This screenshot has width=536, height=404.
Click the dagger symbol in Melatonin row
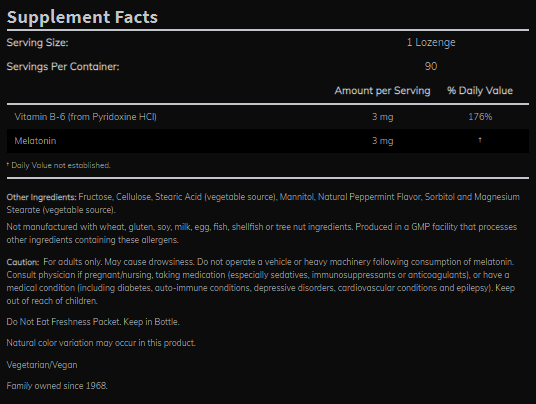point(480,140)
